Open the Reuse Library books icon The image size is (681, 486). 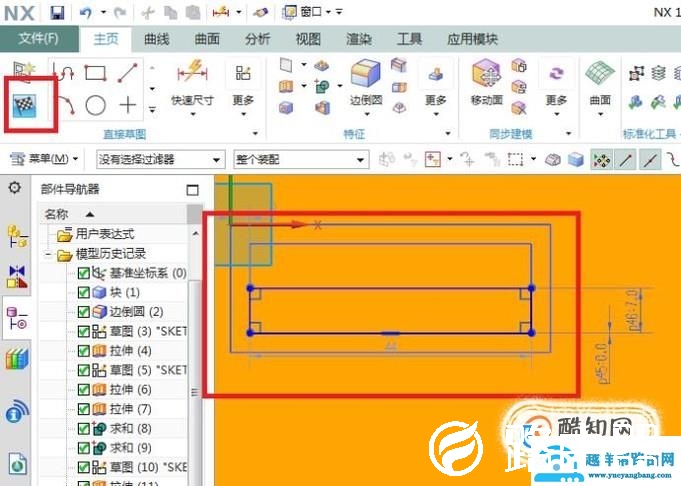click(17, 359)
